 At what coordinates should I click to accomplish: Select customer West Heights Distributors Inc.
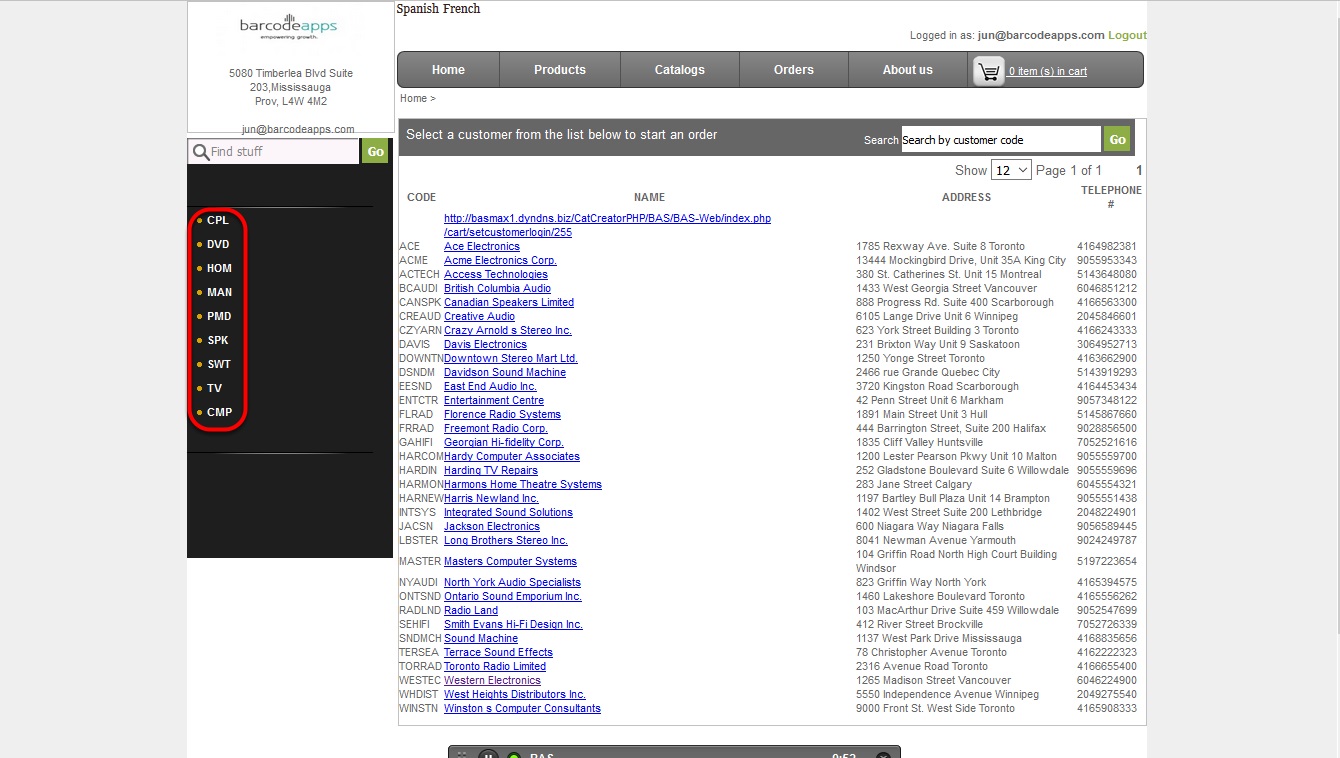(515, 694)
